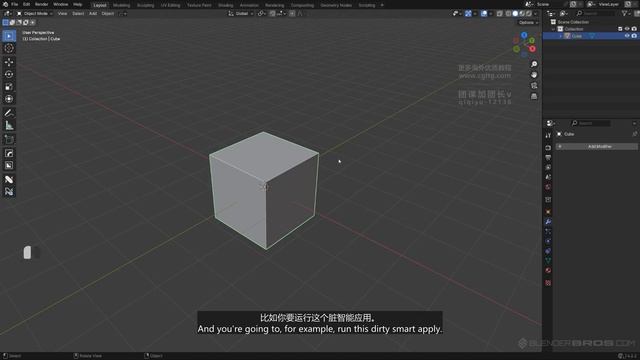Toggle snapping magnet
The image size is (640, 360).
[272, 13]
